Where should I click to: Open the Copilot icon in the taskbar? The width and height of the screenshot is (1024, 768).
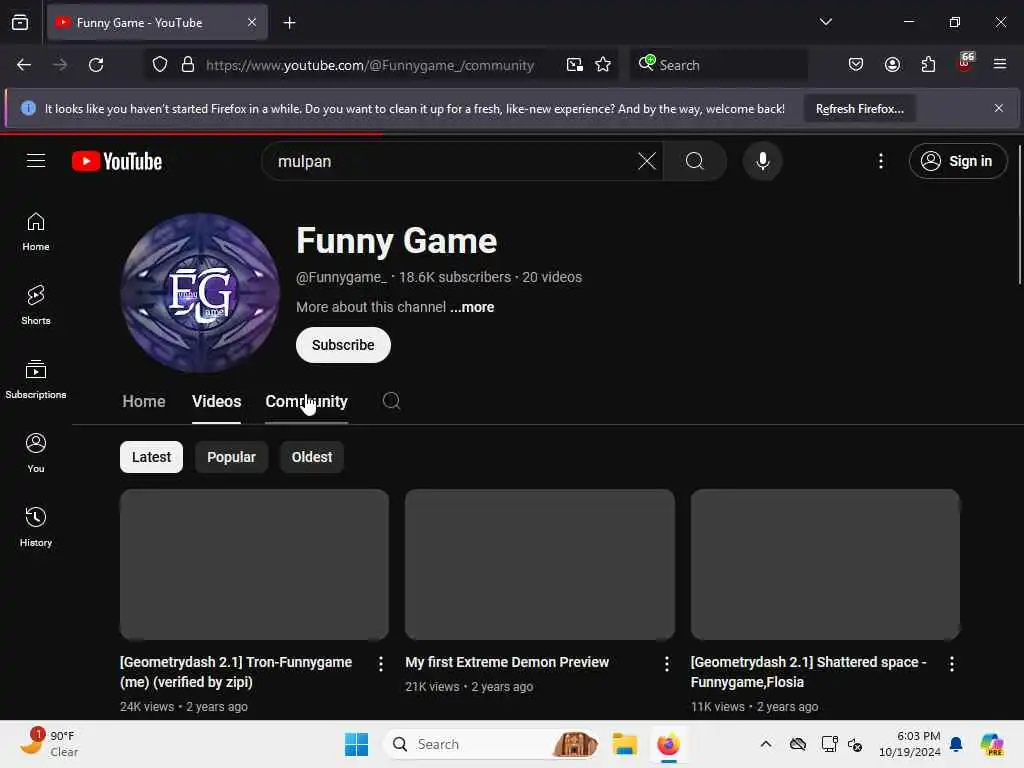(991, 744)
